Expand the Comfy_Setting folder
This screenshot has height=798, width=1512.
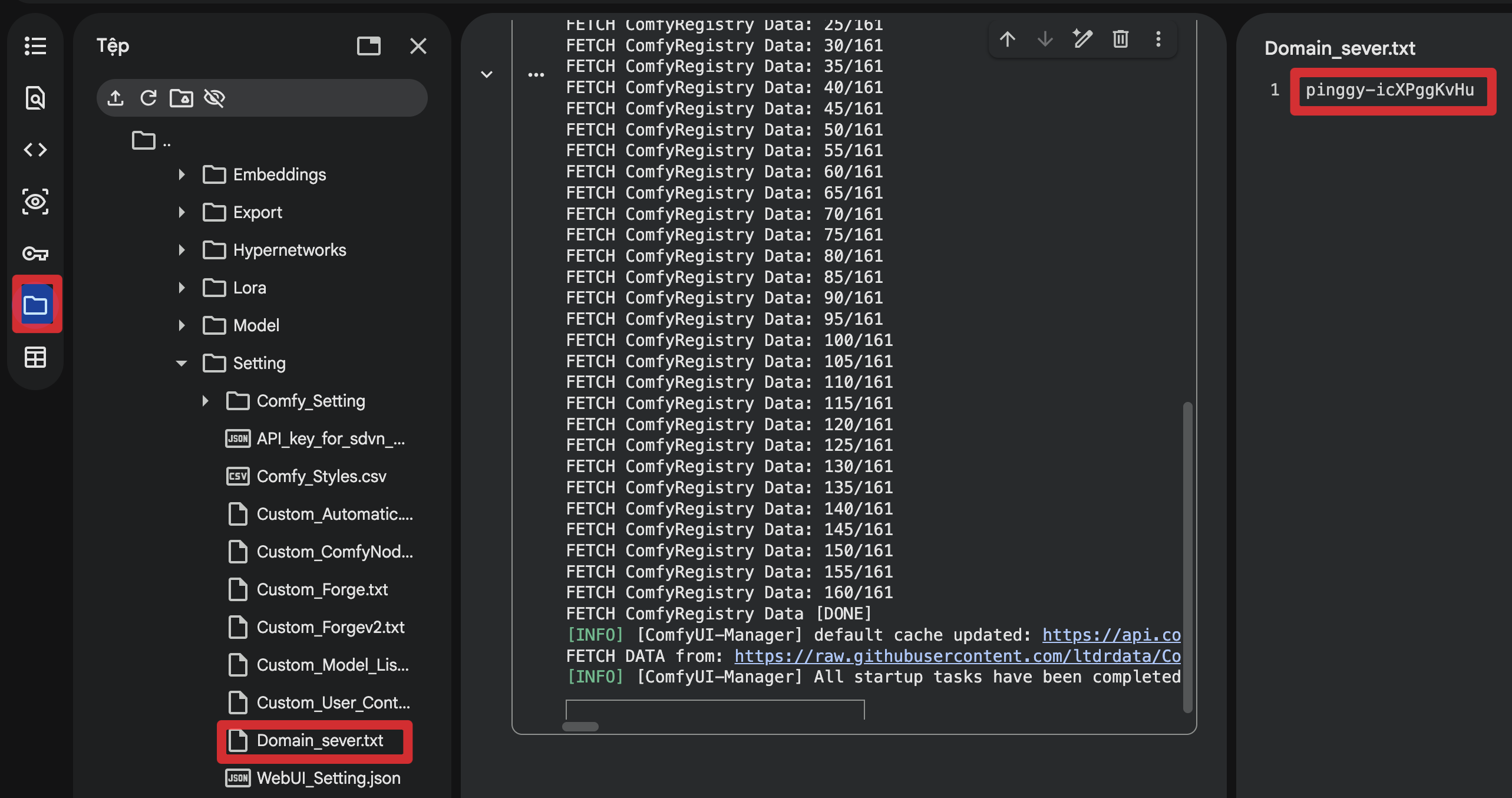205,401
